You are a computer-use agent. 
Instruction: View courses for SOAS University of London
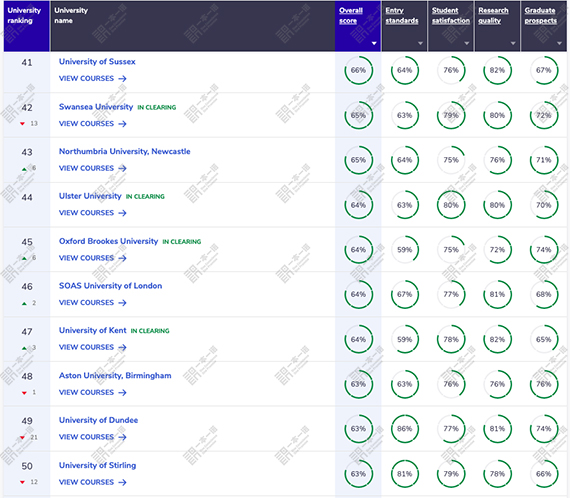(x=92, y=302)
